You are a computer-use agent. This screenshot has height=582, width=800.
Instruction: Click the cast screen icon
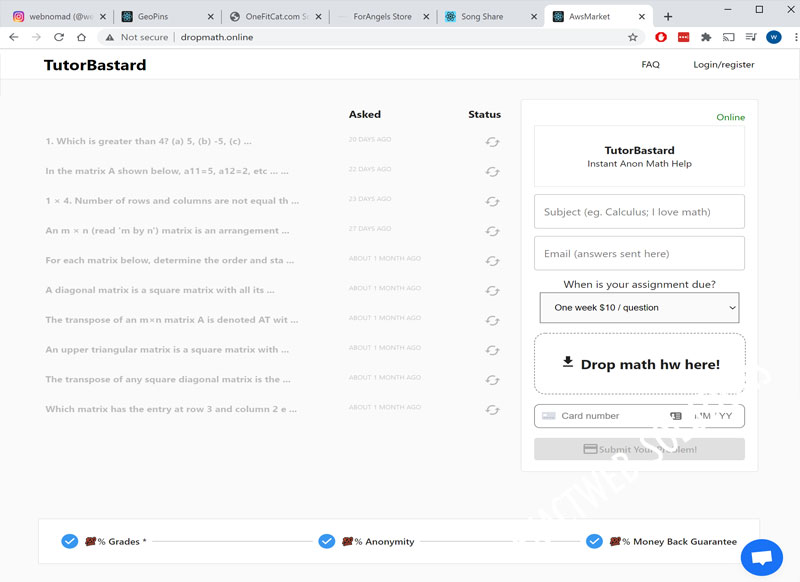[x=729, y=37]
